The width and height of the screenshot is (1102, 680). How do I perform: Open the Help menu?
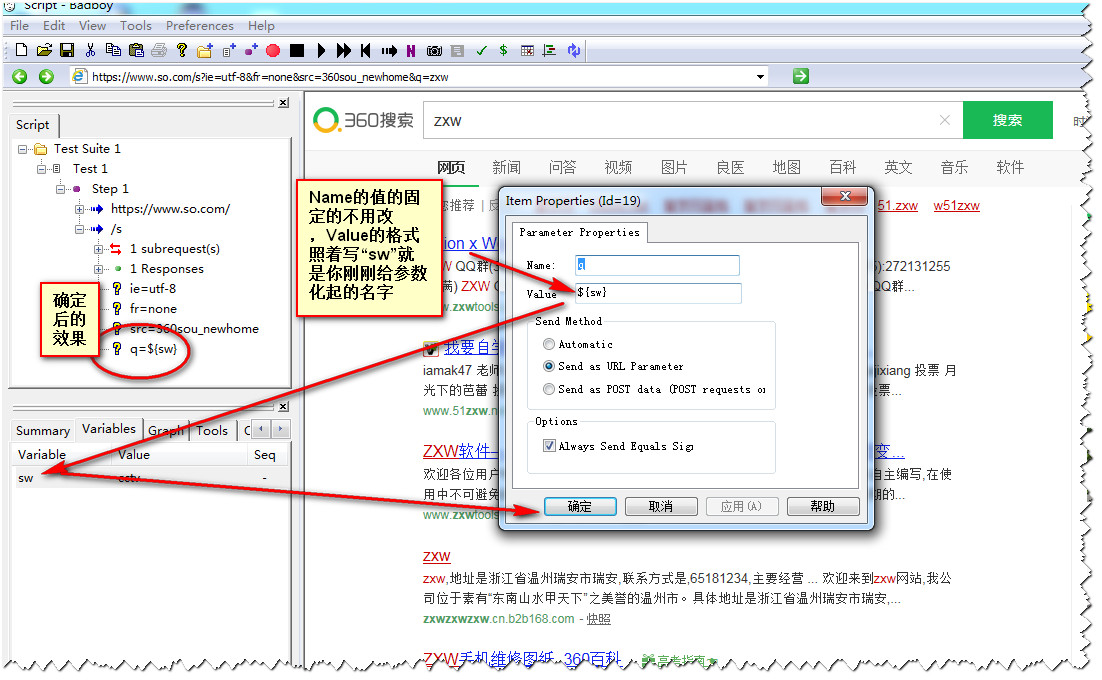pyautogui.click(x=261, y=25)
